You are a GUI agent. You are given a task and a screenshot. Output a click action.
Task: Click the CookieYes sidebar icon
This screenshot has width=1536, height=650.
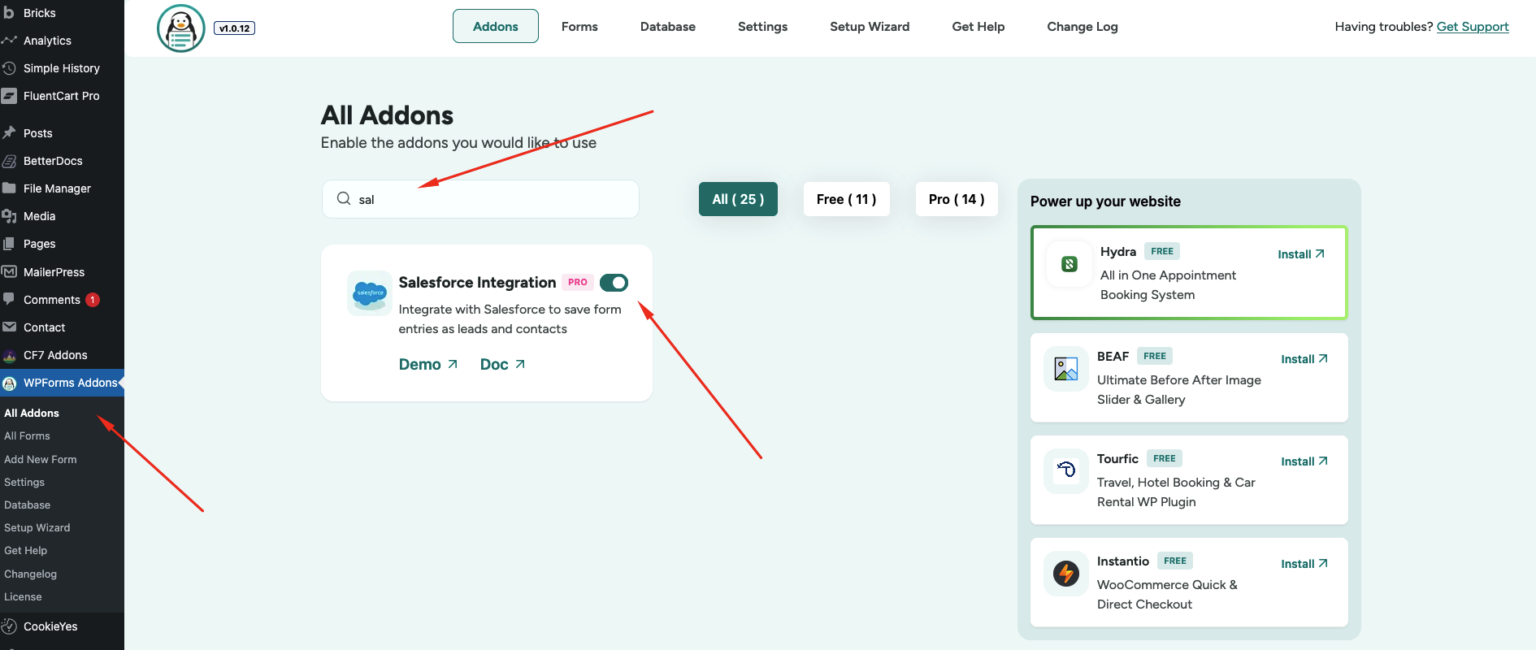click(x=10, y=627)
